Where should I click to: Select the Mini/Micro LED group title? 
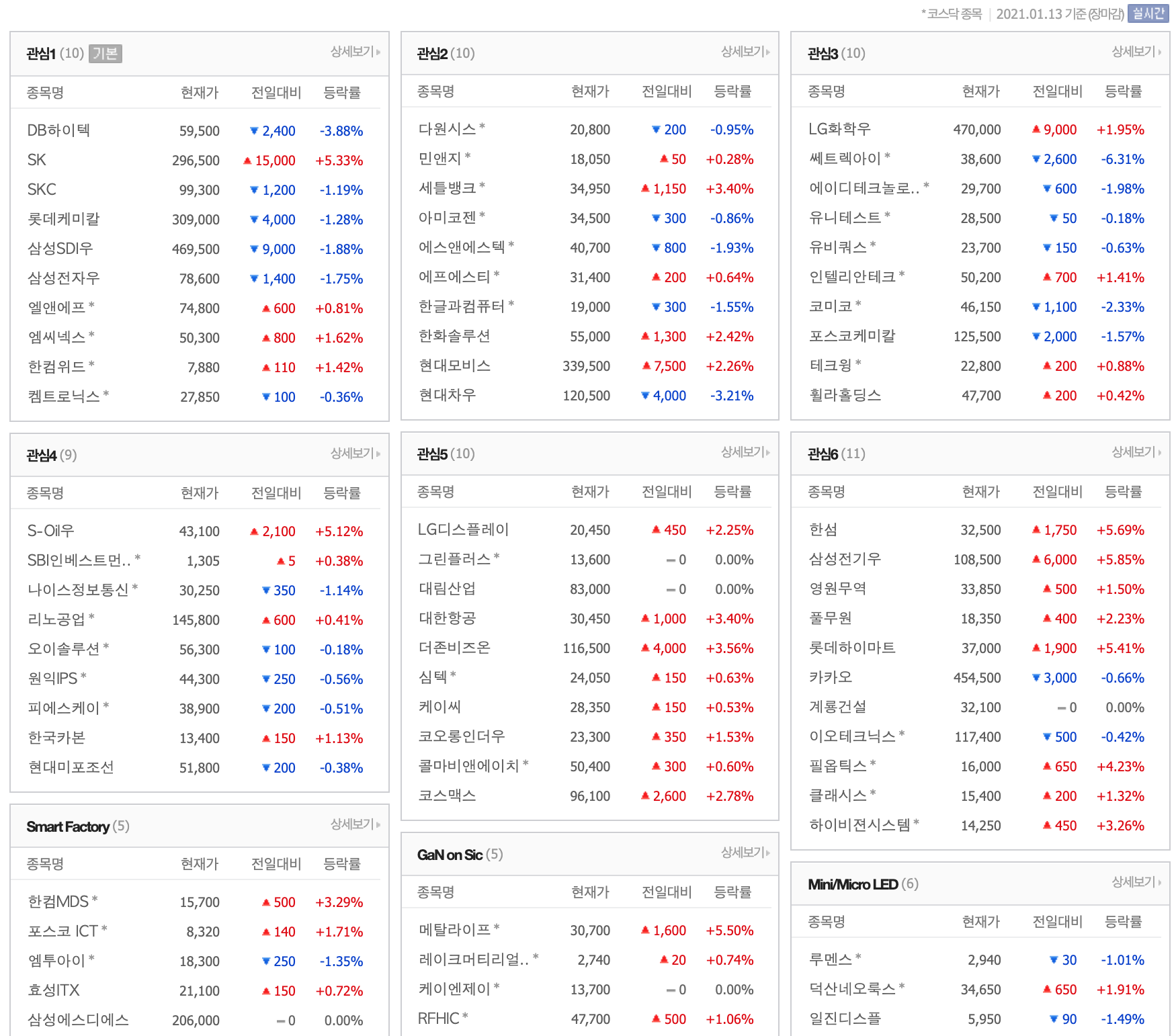pyautogui.click(x=853, y=884)
